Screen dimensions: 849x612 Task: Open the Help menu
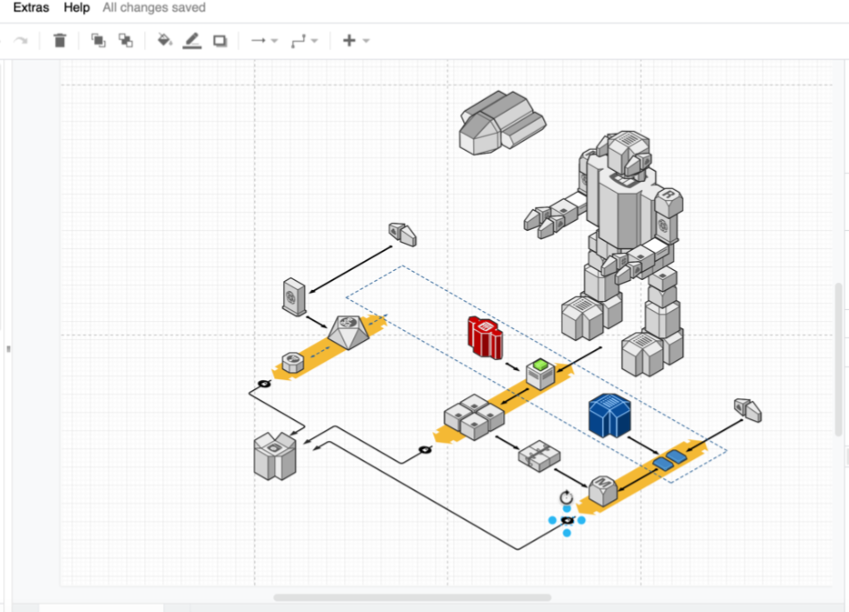(x=76, y=8)
